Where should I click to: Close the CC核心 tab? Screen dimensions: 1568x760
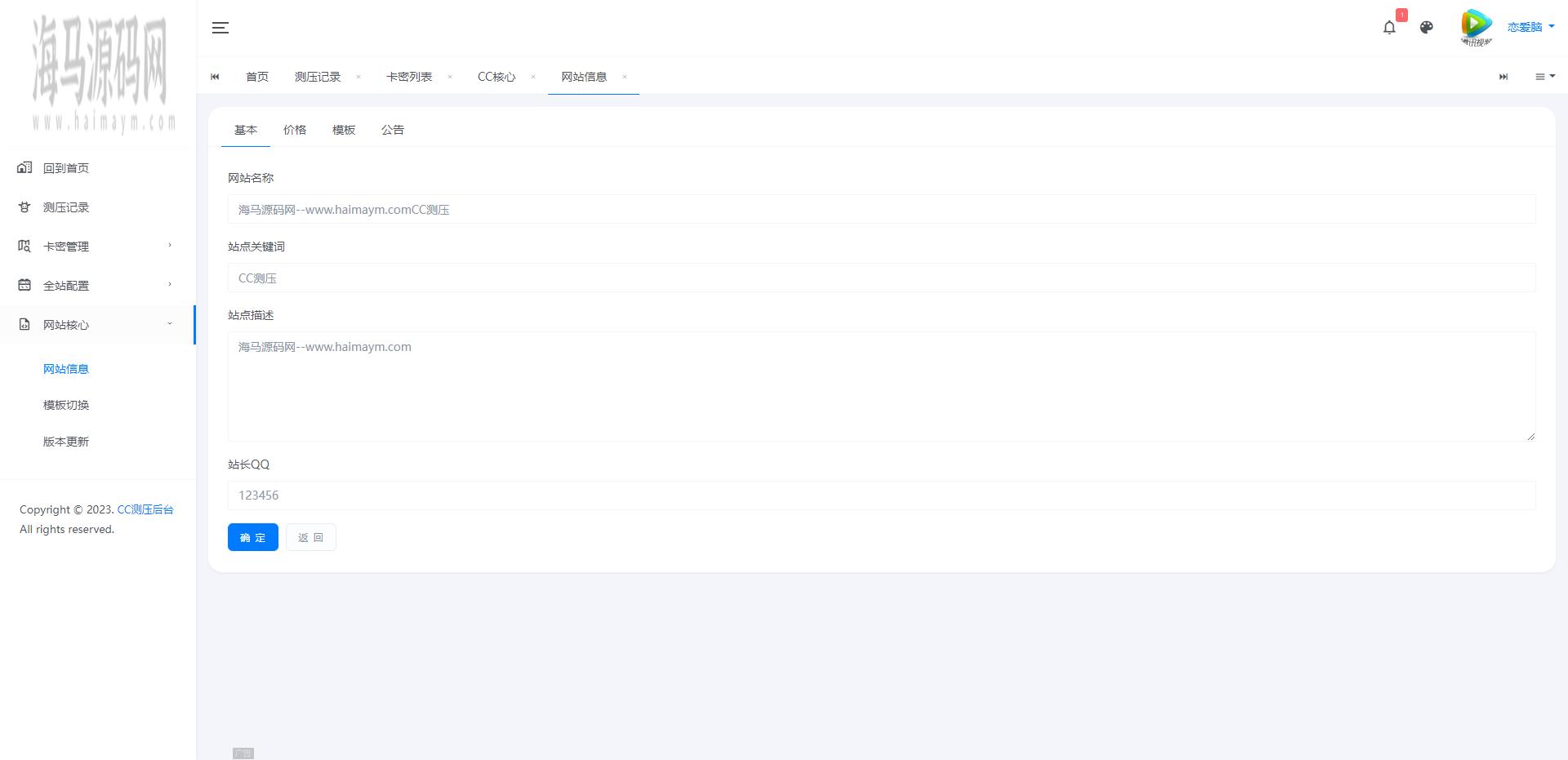tap(533, 77)
